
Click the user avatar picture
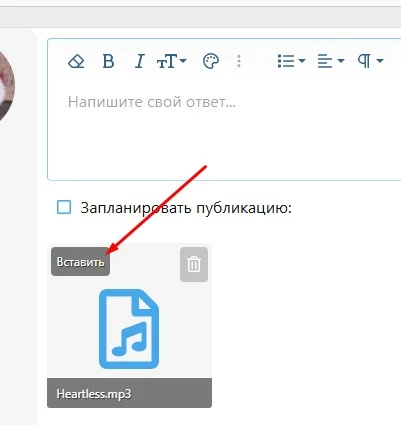coord(7,87)
